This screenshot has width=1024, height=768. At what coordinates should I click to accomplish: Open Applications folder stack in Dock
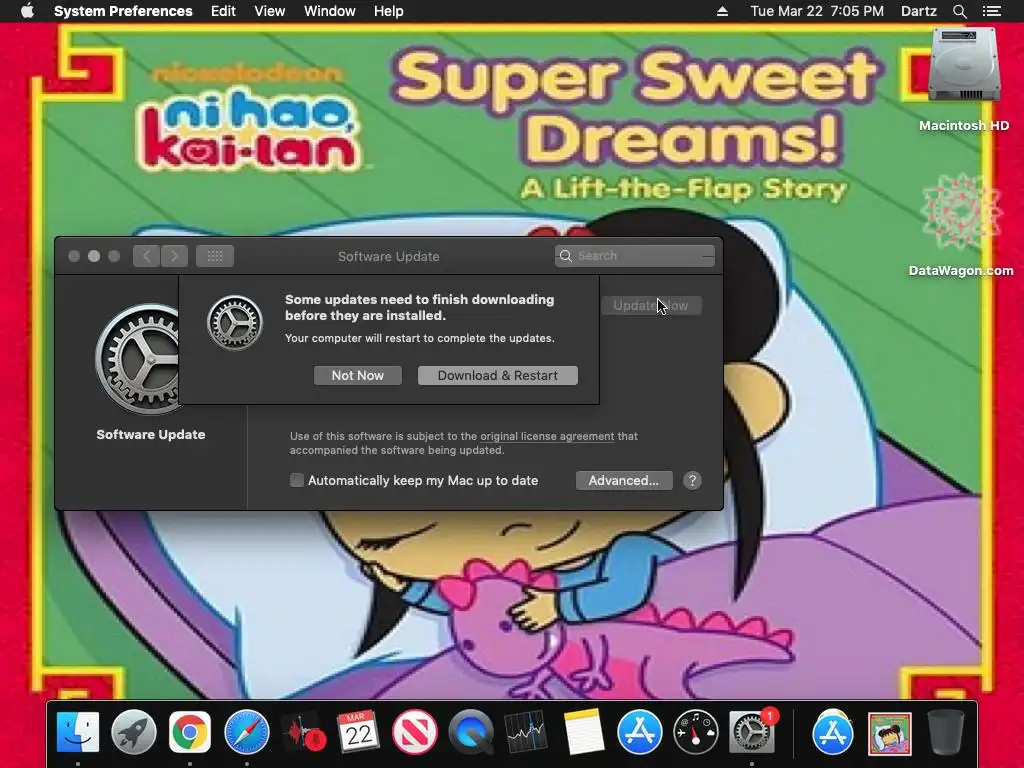833,732
